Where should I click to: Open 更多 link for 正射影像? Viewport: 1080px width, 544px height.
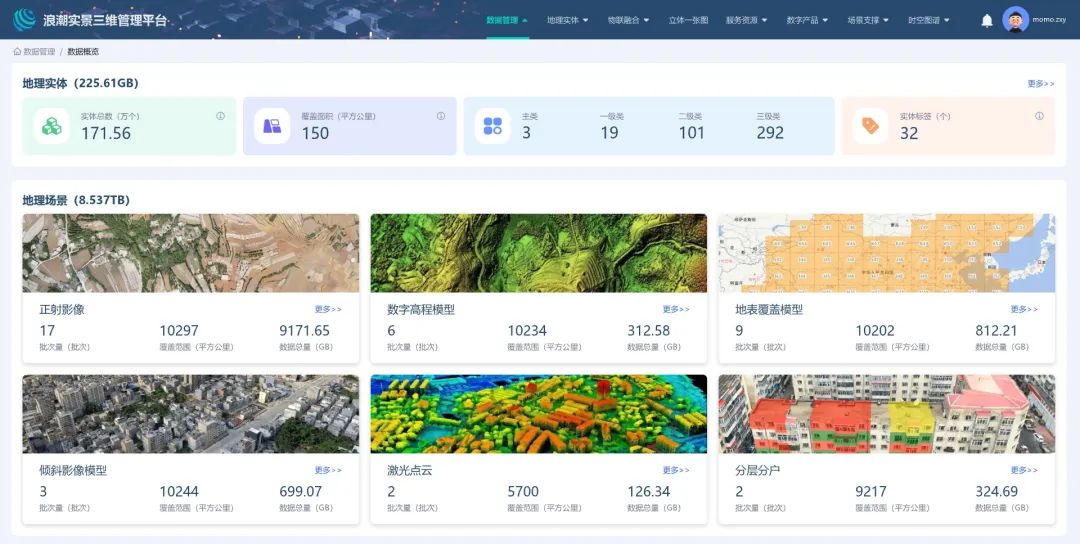(x=328, y=309)
